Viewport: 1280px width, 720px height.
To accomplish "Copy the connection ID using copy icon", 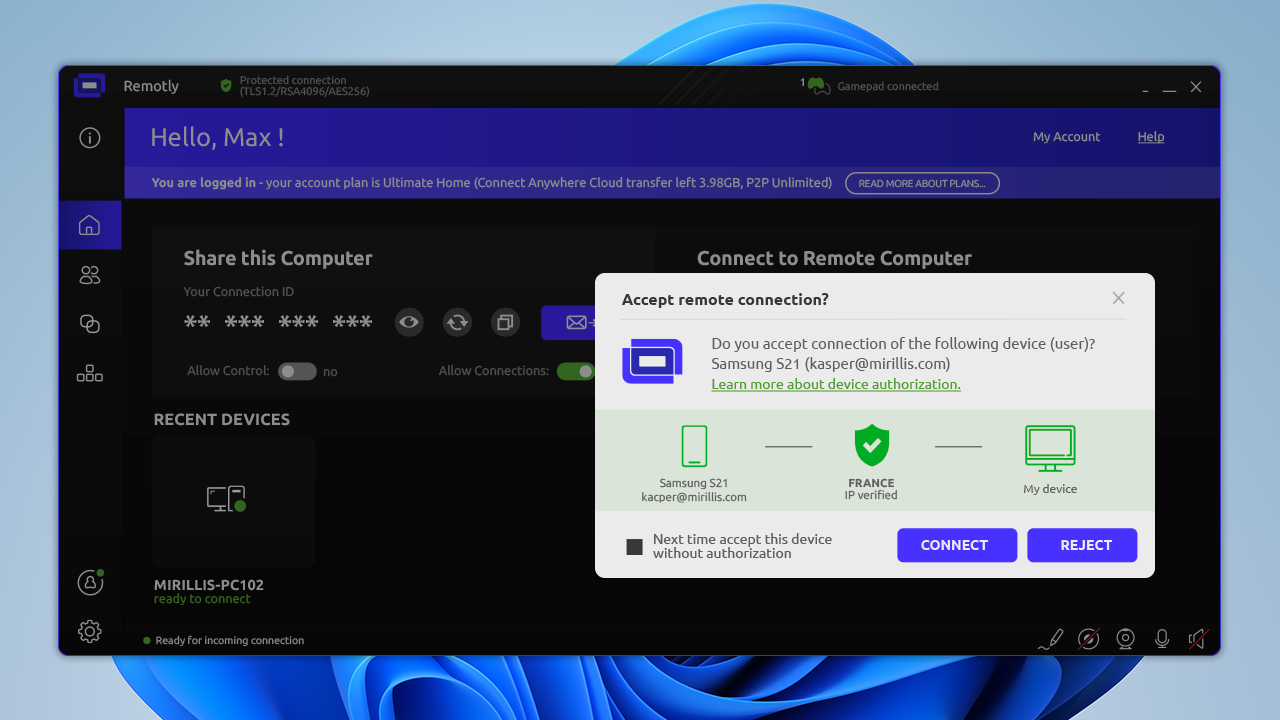I will pos(505,322).
